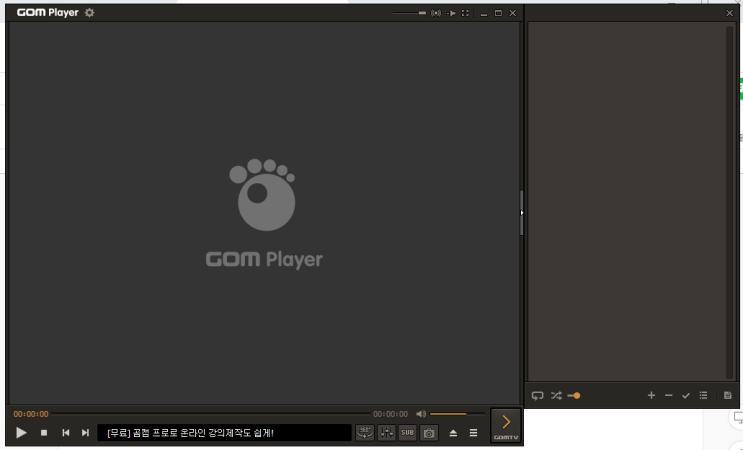Save the playlist with the disk icon
The width and height of the screenshot is (743, 450).
click(728, 395)
